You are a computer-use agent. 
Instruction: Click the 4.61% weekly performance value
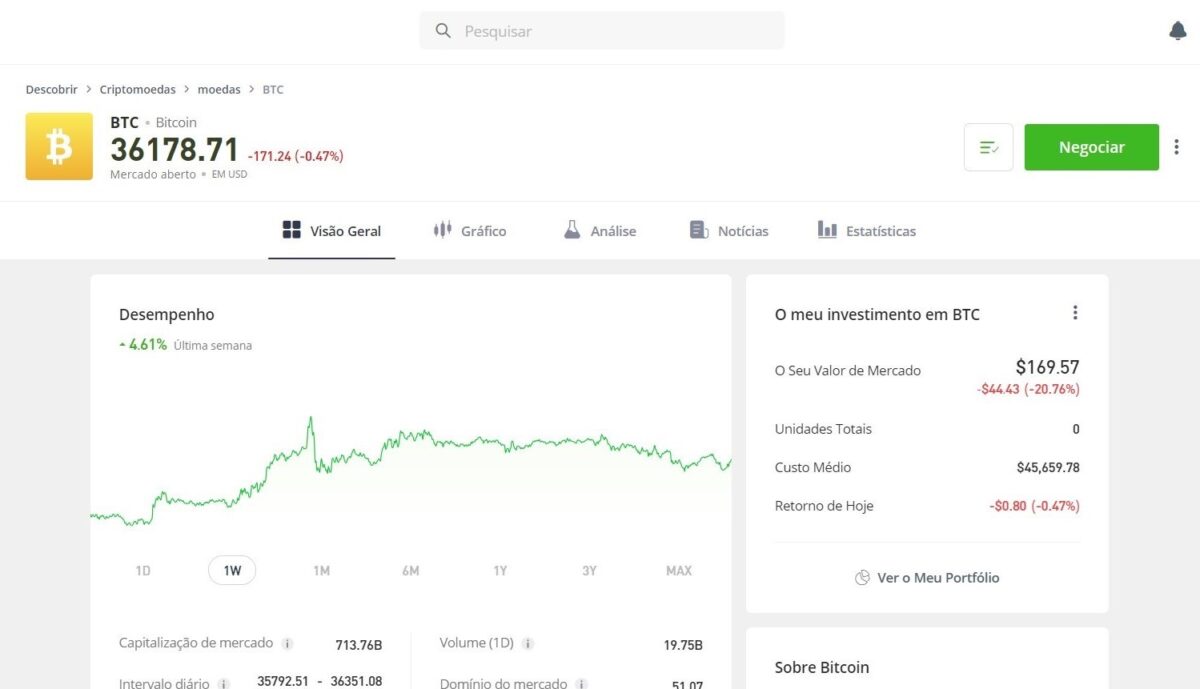coord(148,345)
